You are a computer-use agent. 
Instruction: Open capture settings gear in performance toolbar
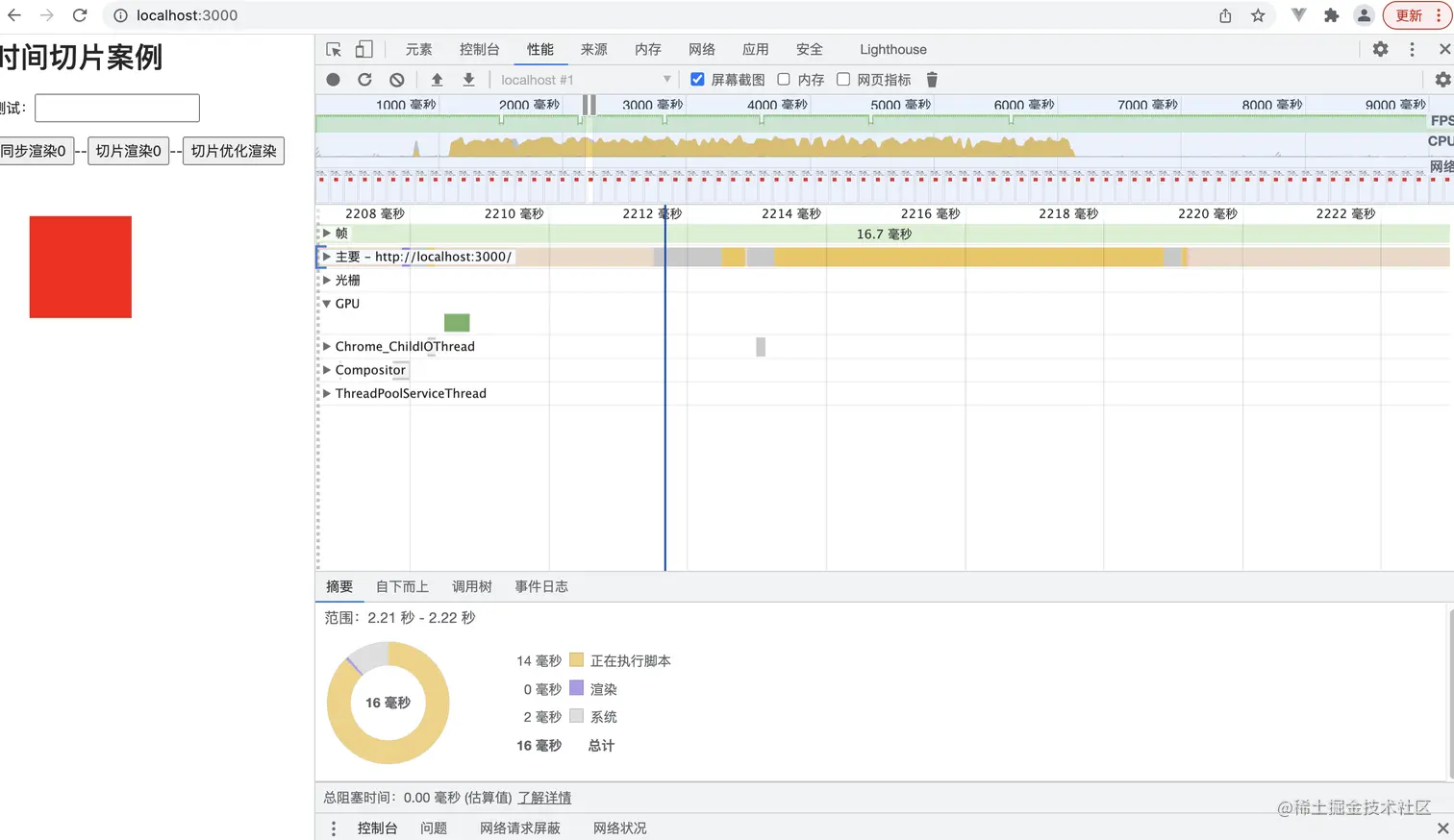coord(1442,80)
